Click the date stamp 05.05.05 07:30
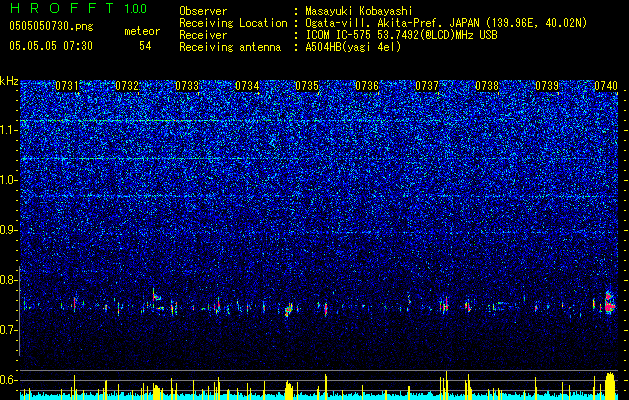 click(51, 46)
